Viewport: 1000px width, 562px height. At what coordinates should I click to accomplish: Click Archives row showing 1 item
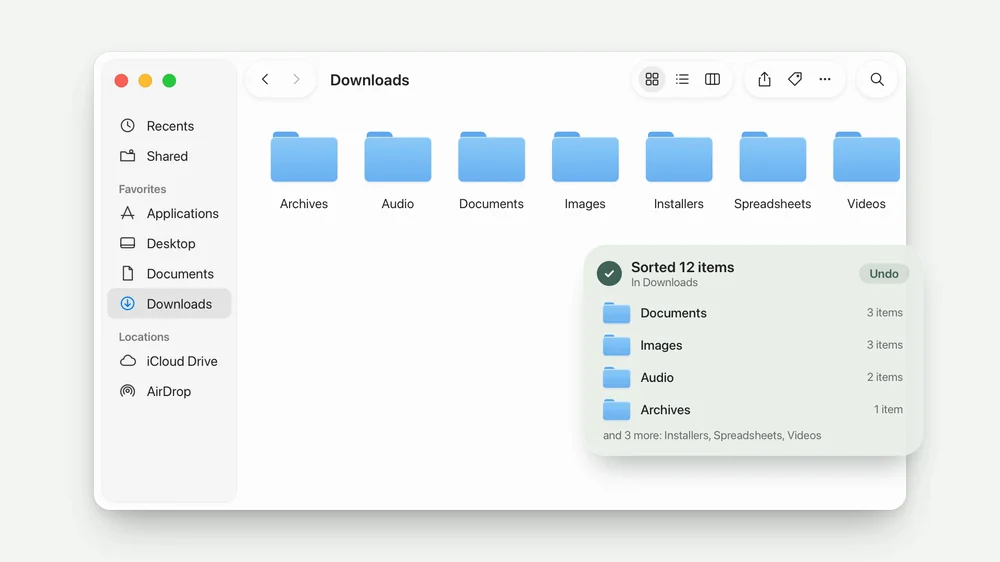pyautogui.click(x=753, y=410)
